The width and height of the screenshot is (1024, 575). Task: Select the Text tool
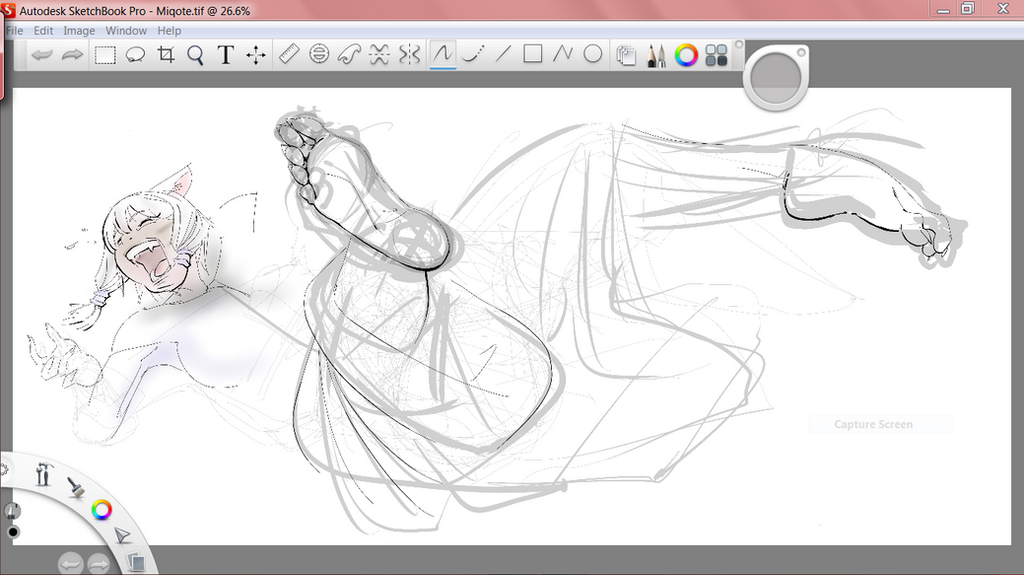pos(225,55)
